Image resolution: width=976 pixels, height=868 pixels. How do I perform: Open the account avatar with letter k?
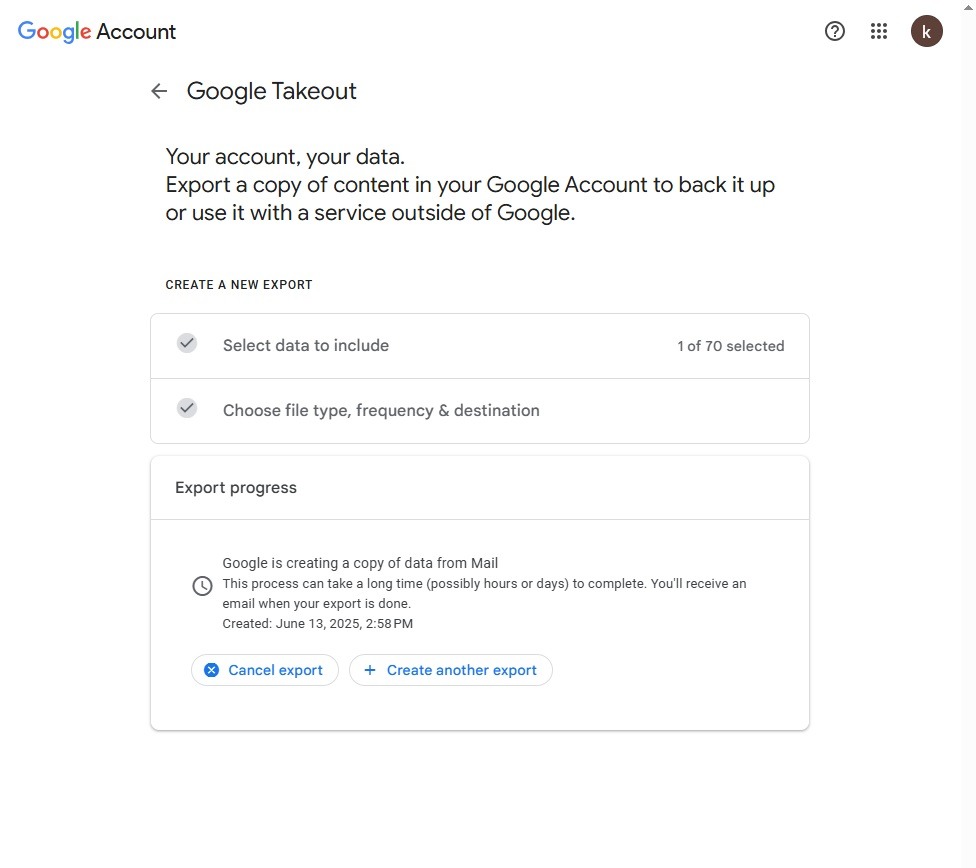point(926,31)
